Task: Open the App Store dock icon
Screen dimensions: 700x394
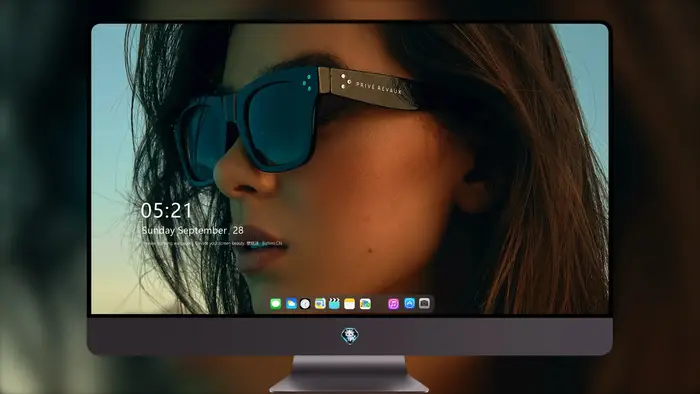Action: point(409,303)
